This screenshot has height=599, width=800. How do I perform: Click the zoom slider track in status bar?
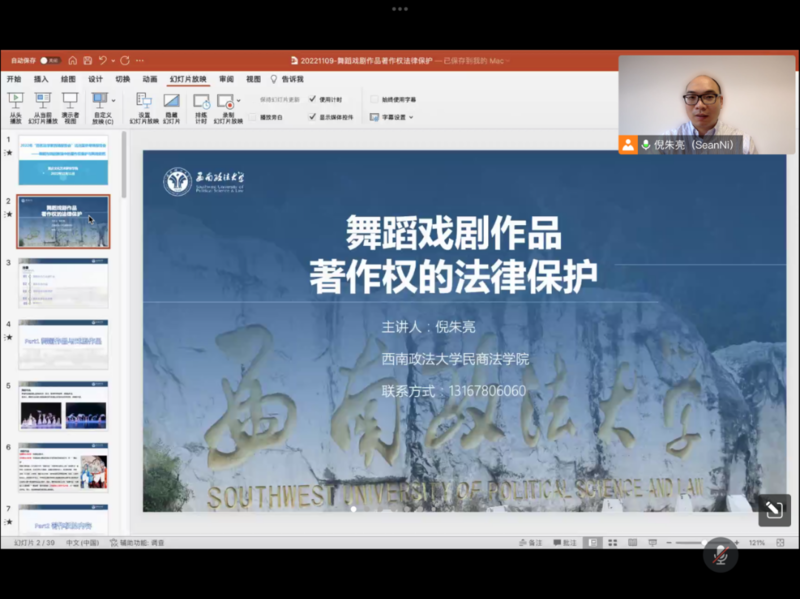click(x=703, y=542)
